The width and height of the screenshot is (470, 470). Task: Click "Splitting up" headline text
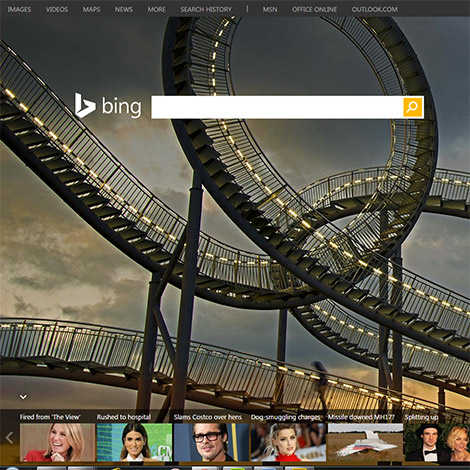(421, 417)
